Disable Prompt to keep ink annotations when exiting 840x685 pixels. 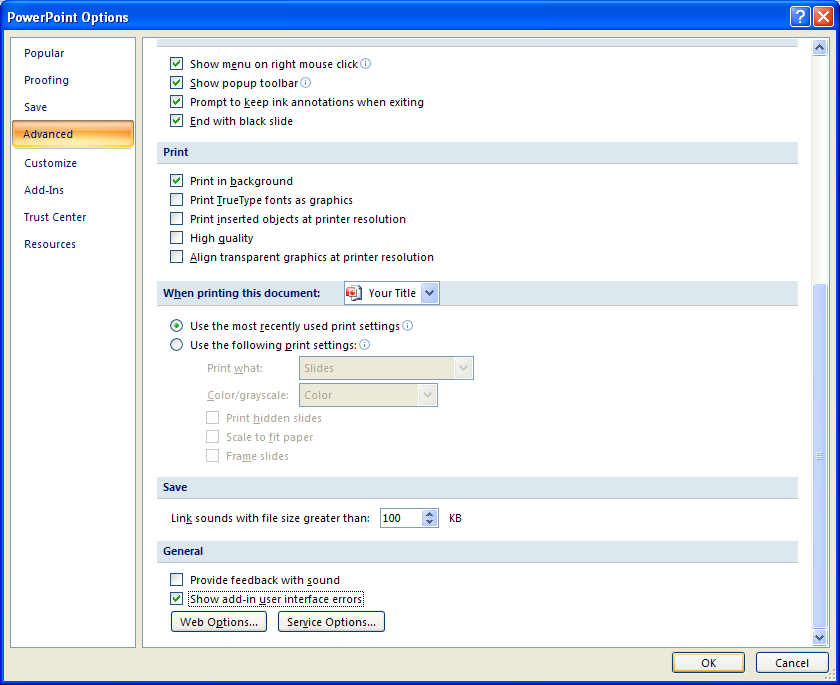point(176,102)
